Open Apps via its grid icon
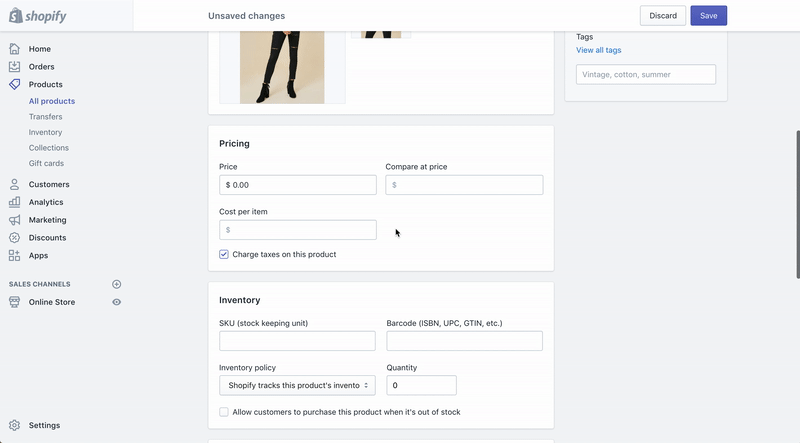Viewport: 800px width, 443px height. coord(14,256)
